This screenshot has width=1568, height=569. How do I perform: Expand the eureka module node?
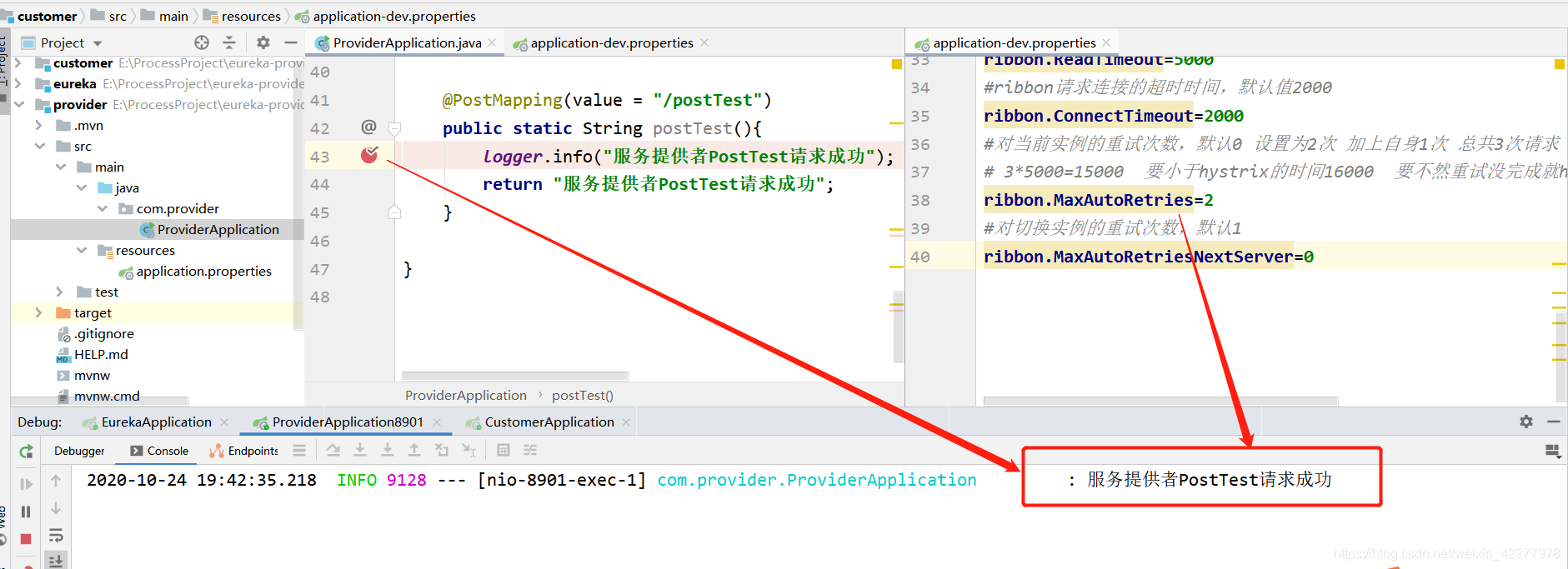coord(18,84)
